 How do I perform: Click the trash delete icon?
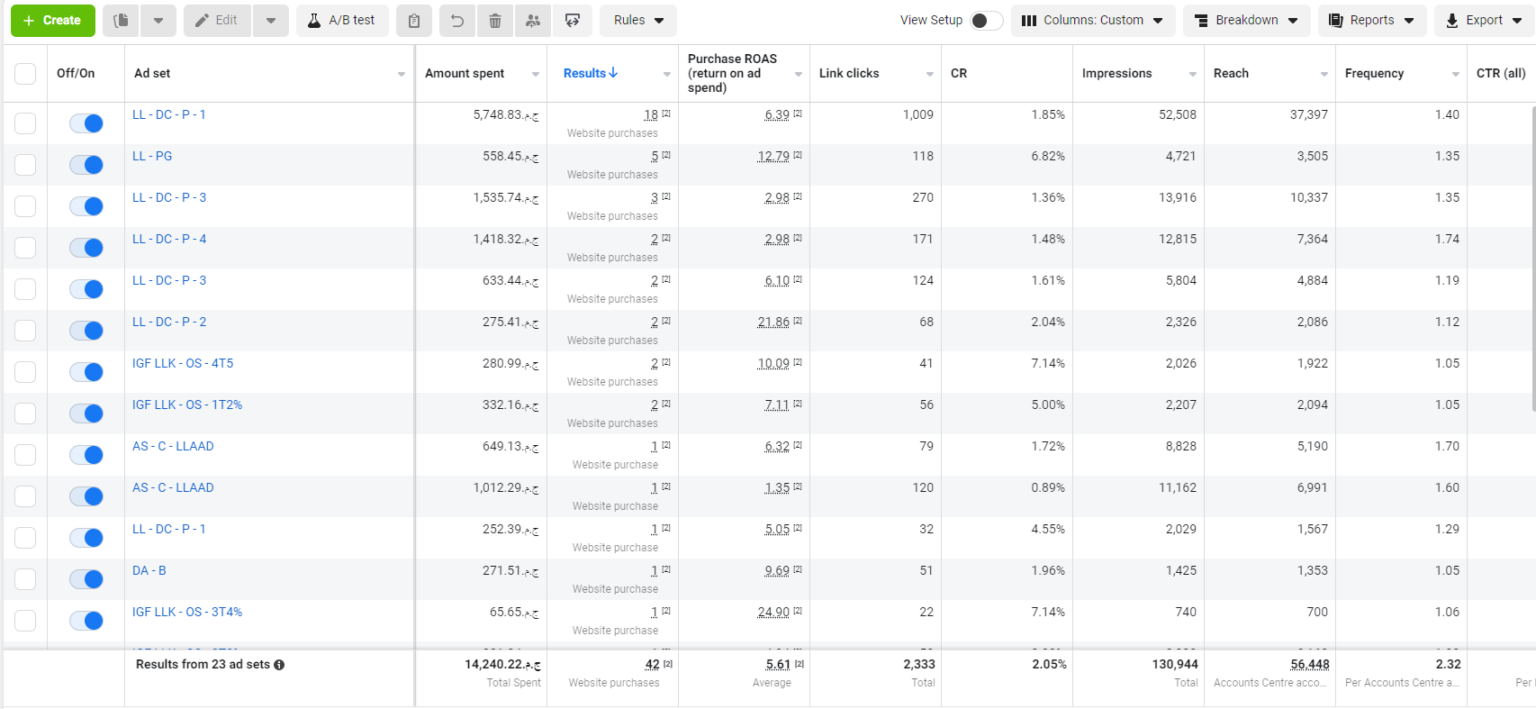point(495,21)
